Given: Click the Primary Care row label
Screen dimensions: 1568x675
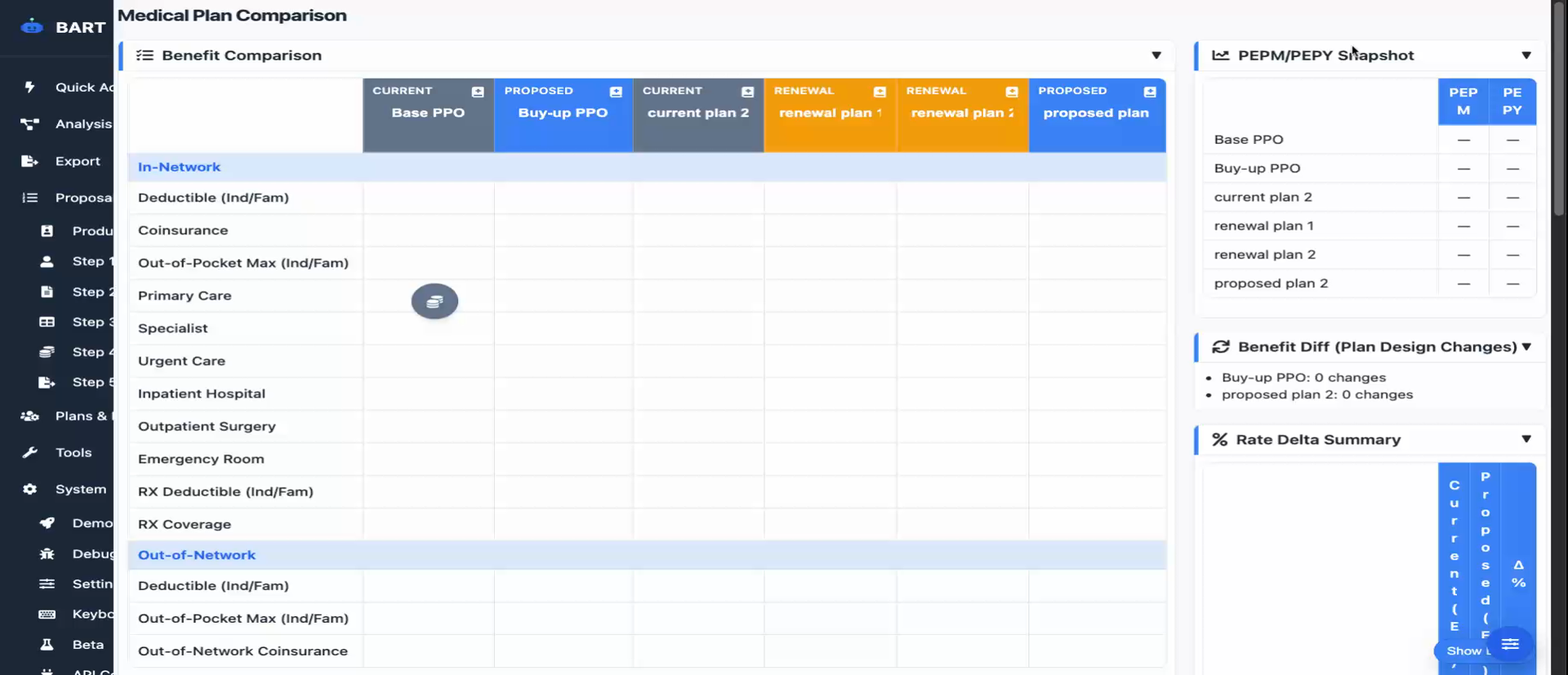Looking at the screenshot, I should click(185, 296).
